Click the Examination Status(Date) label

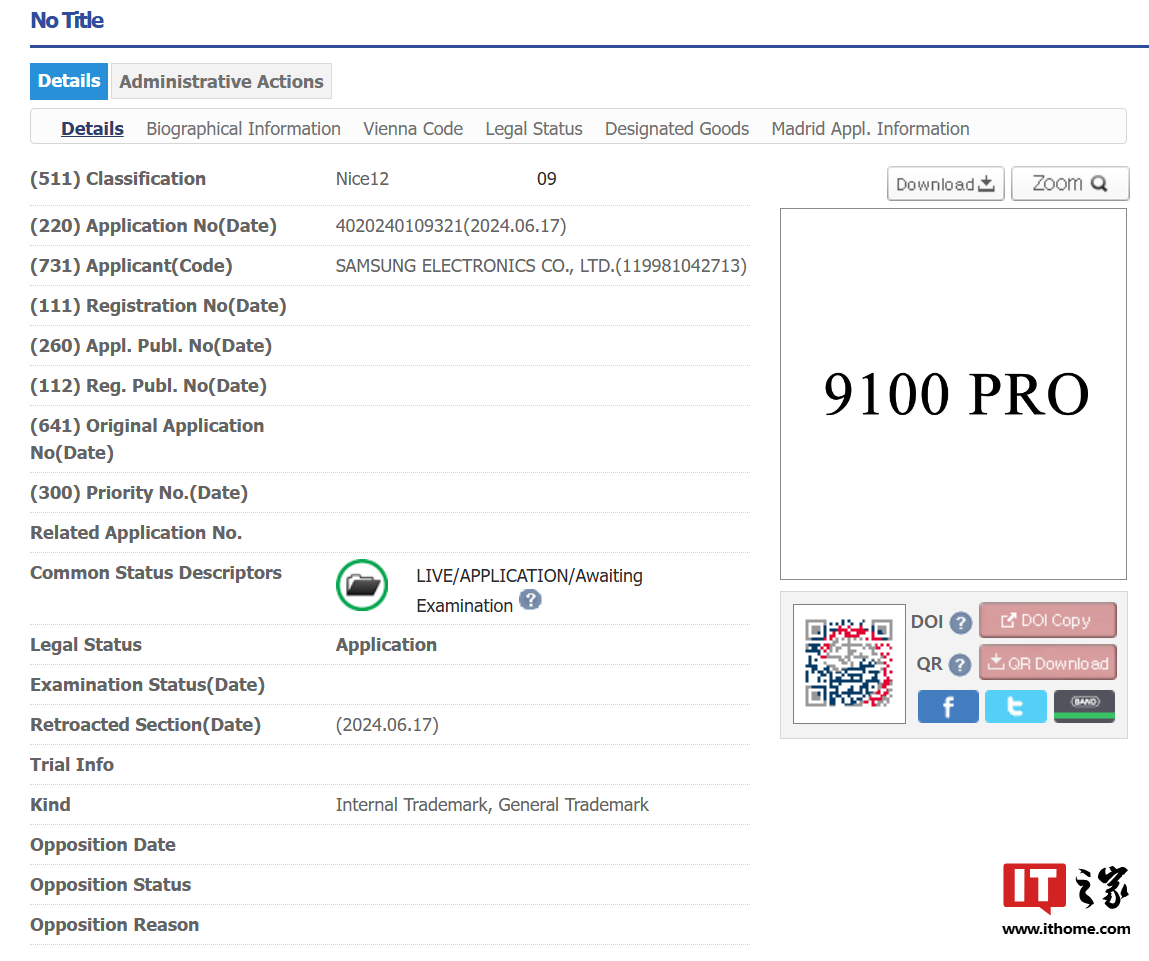coord(147,685)
